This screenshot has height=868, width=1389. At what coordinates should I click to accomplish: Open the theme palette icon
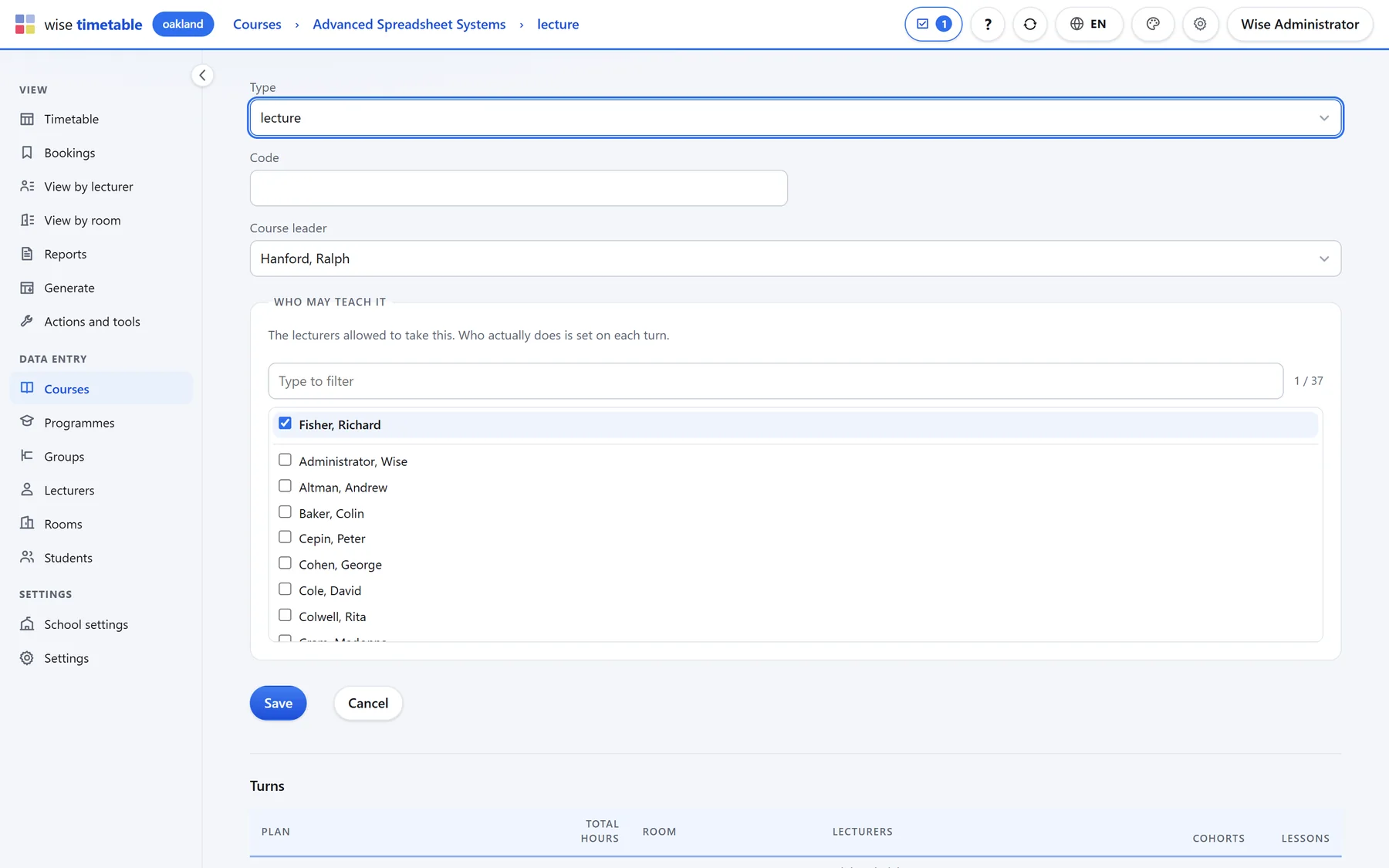tap(1152, 24)
